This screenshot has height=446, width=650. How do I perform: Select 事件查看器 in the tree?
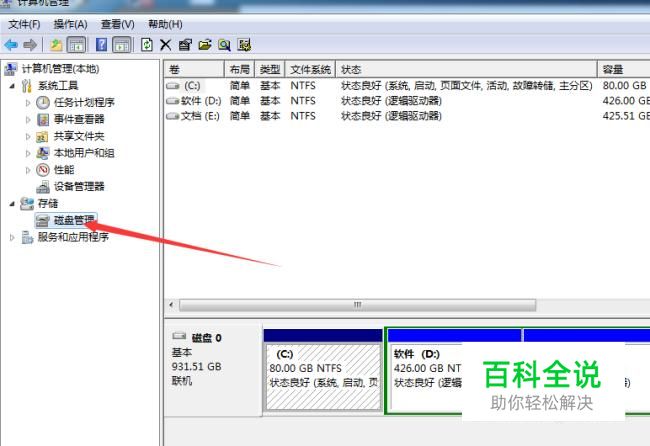(79, 119)
